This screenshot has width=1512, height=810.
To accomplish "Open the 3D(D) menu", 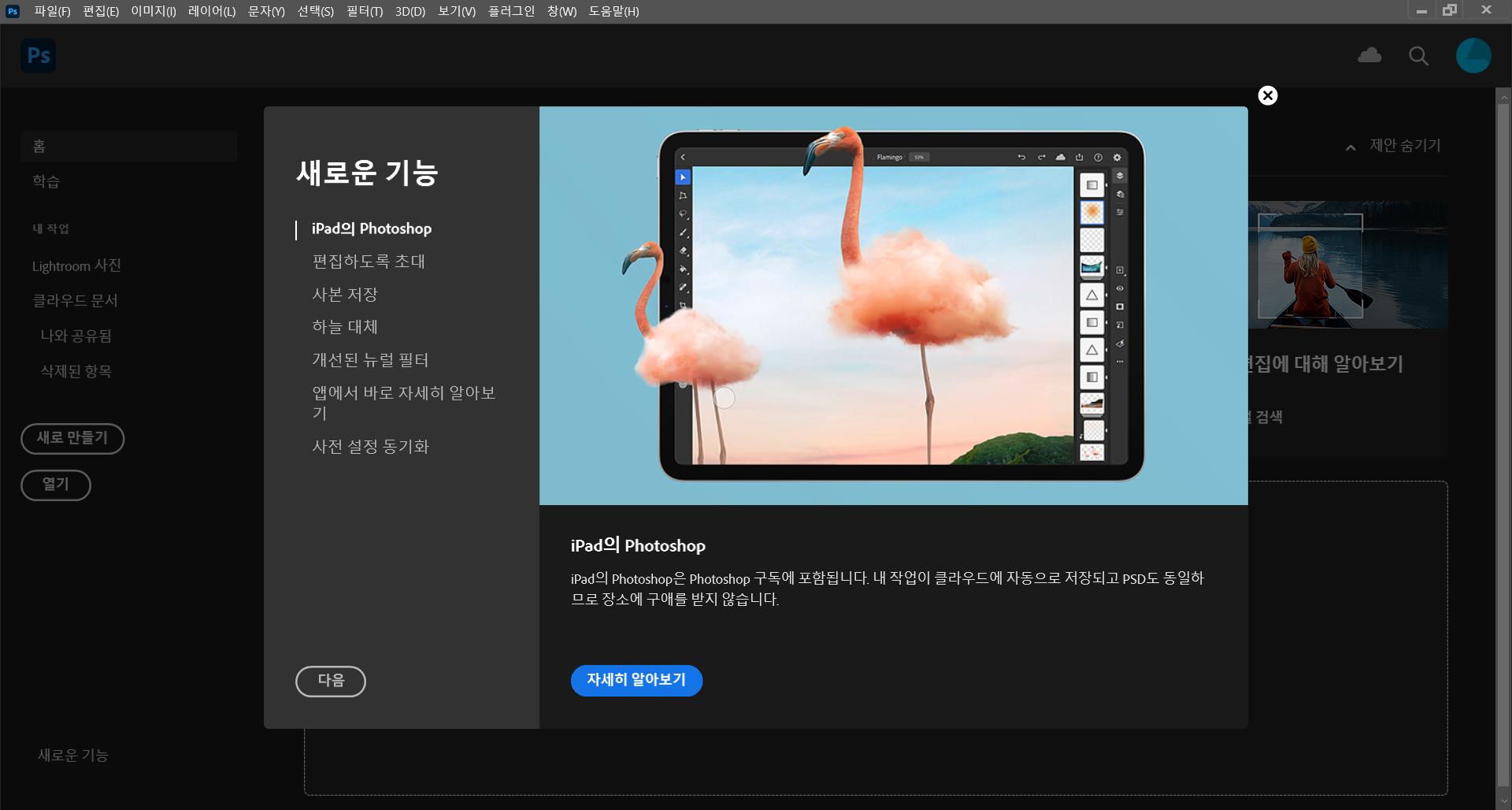I will (x=410, y=11).
